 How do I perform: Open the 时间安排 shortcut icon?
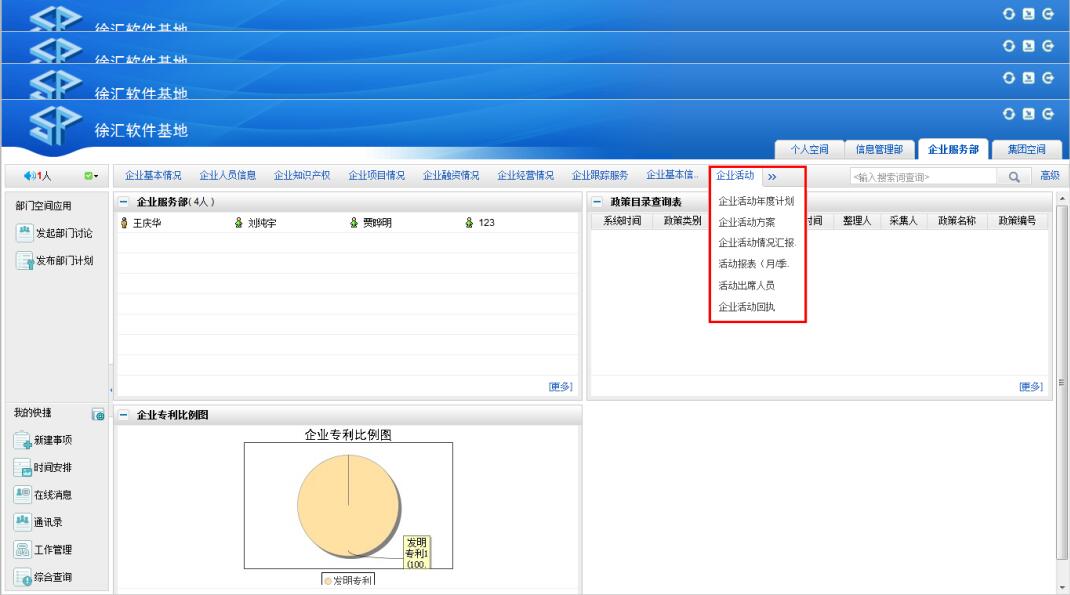pos(23,467)
